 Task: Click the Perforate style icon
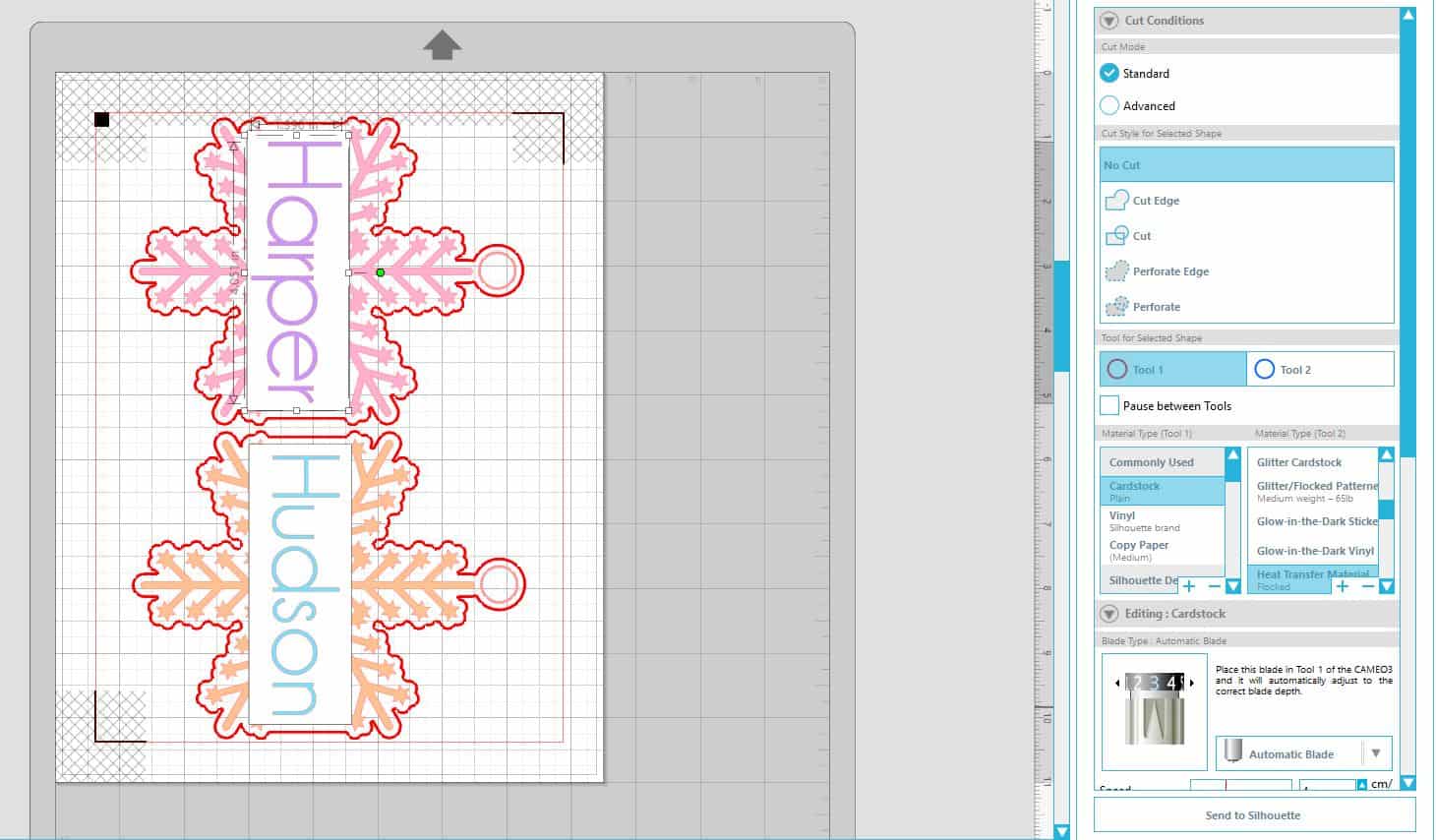coord(1116,306)
